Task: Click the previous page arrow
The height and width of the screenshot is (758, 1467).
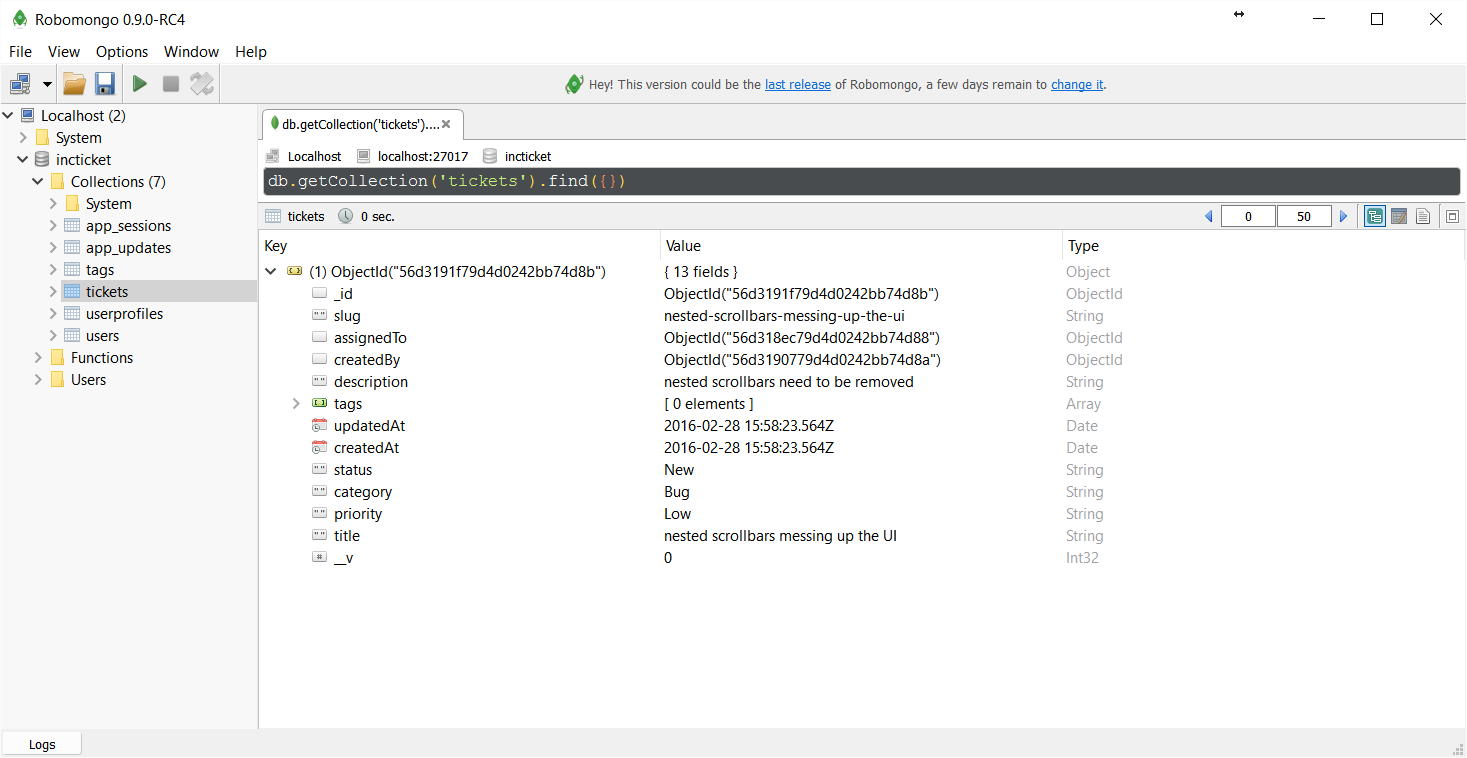Action: click(1209, 215)
